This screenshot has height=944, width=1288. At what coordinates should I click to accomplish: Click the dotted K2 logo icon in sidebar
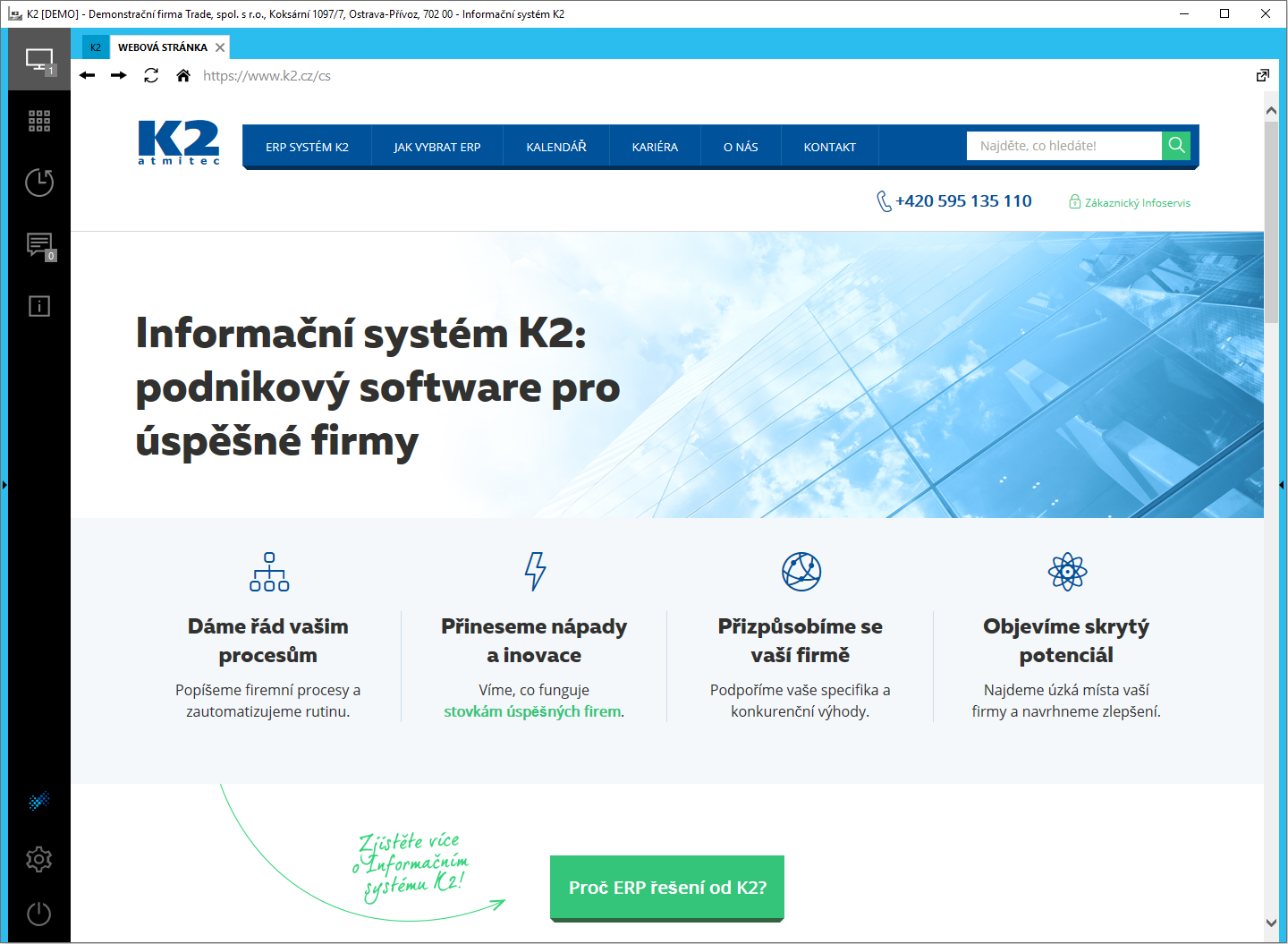pyautogui.click(x=39, y=801)
